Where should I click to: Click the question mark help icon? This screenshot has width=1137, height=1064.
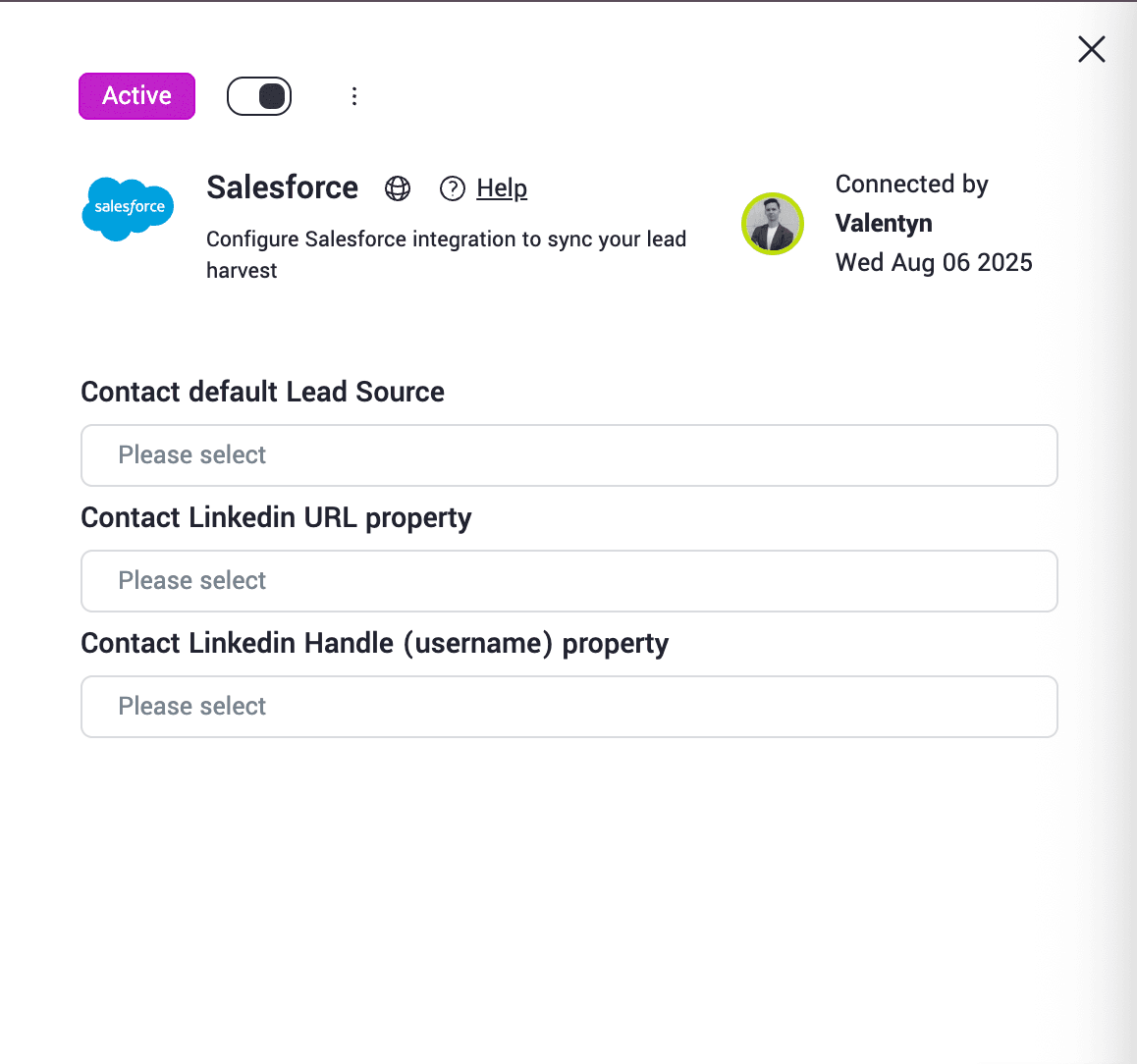click(452, 188)
